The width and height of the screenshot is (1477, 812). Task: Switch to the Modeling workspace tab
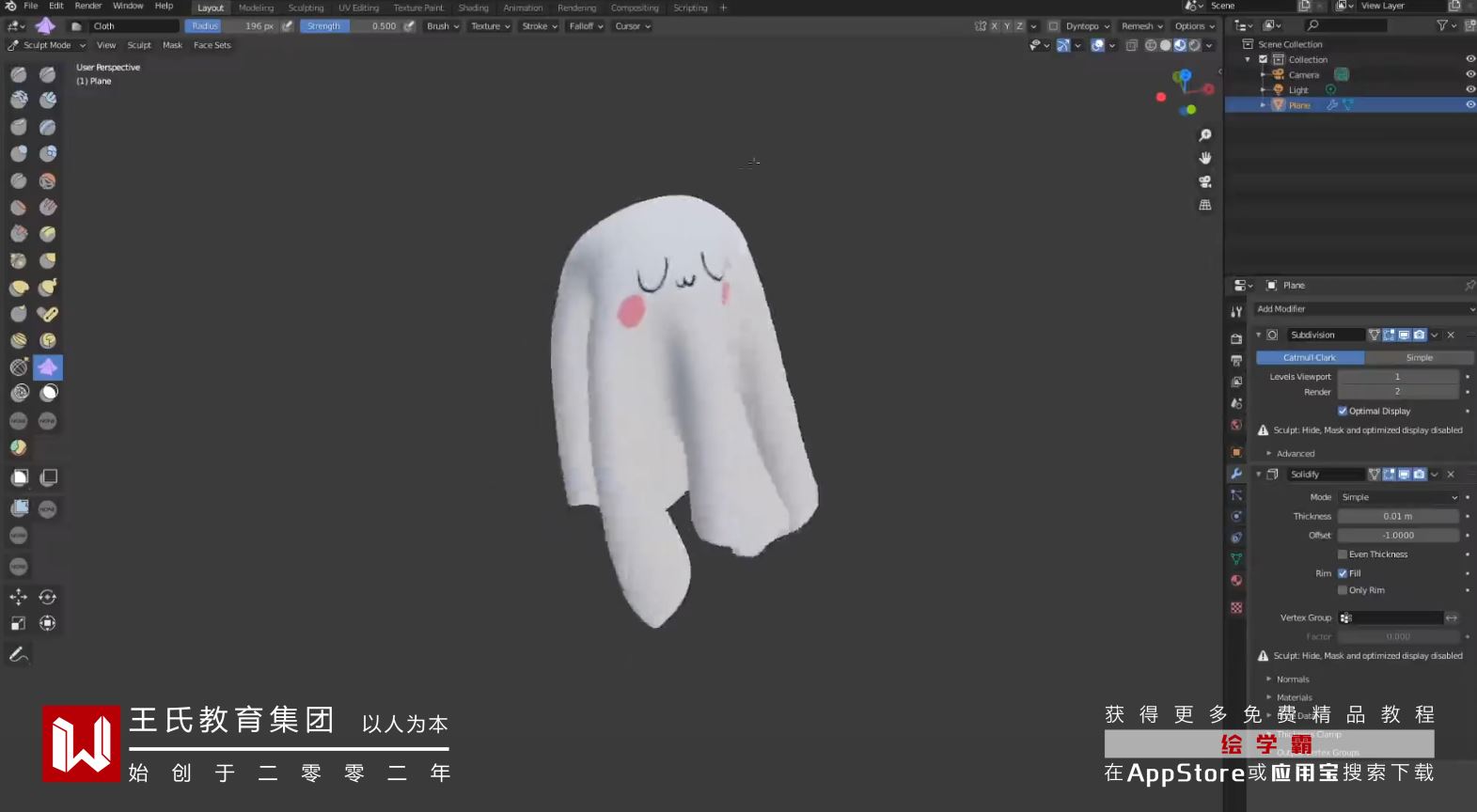256,8
